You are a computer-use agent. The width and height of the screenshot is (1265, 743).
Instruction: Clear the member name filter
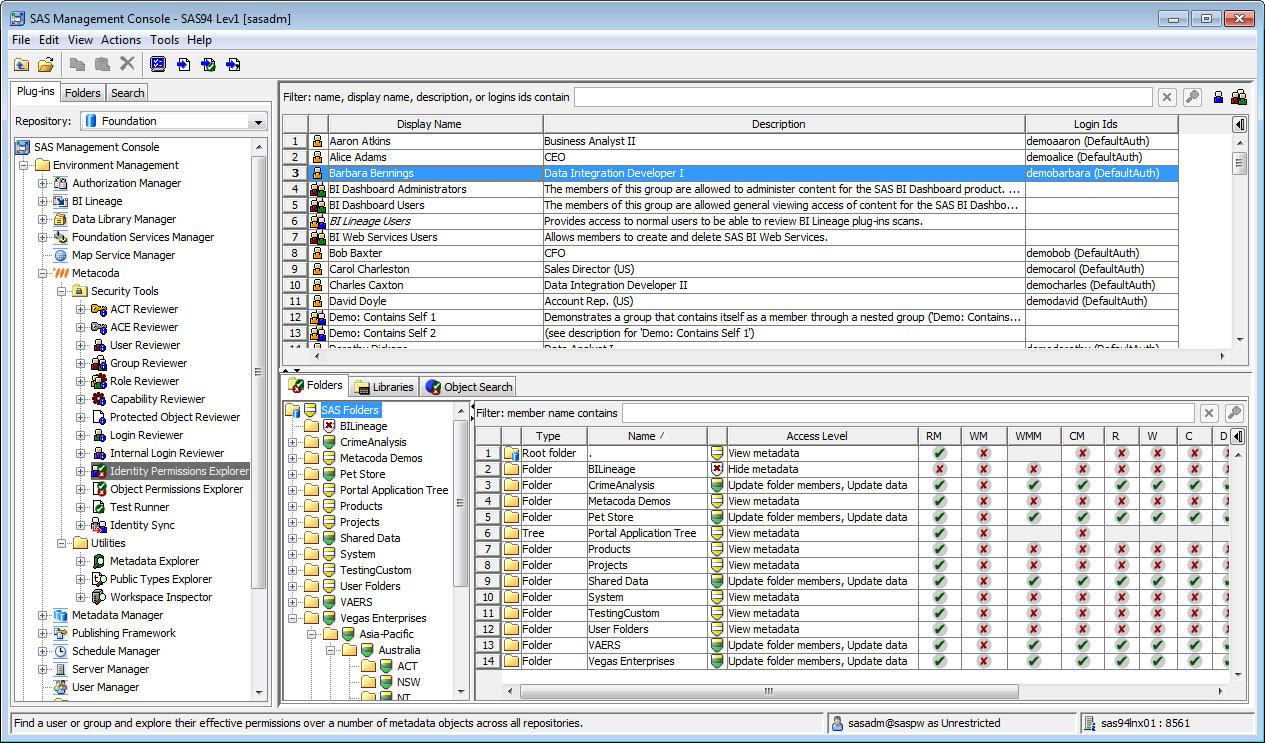click(1209, 413)
